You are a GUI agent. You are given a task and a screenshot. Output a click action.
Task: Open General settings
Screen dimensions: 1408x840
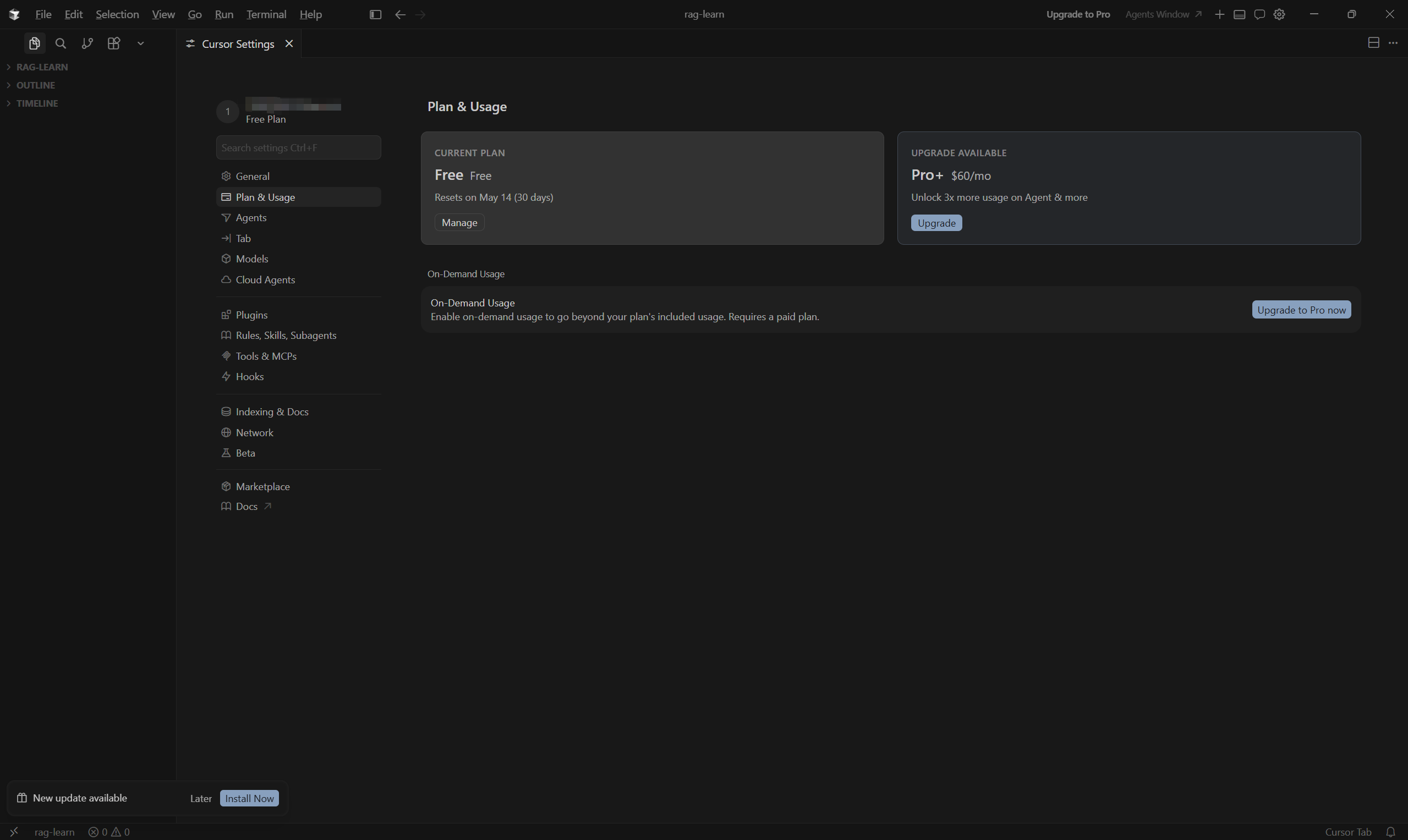298,177
